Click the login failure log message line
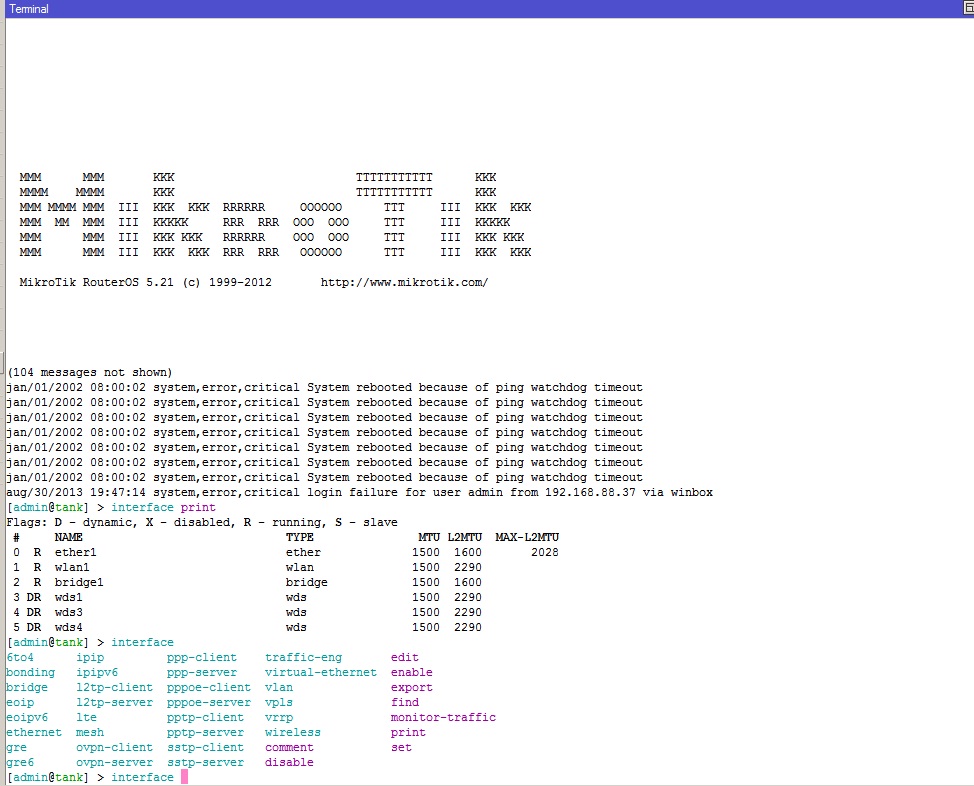This screenshot has height=786, width=974. 359,492
